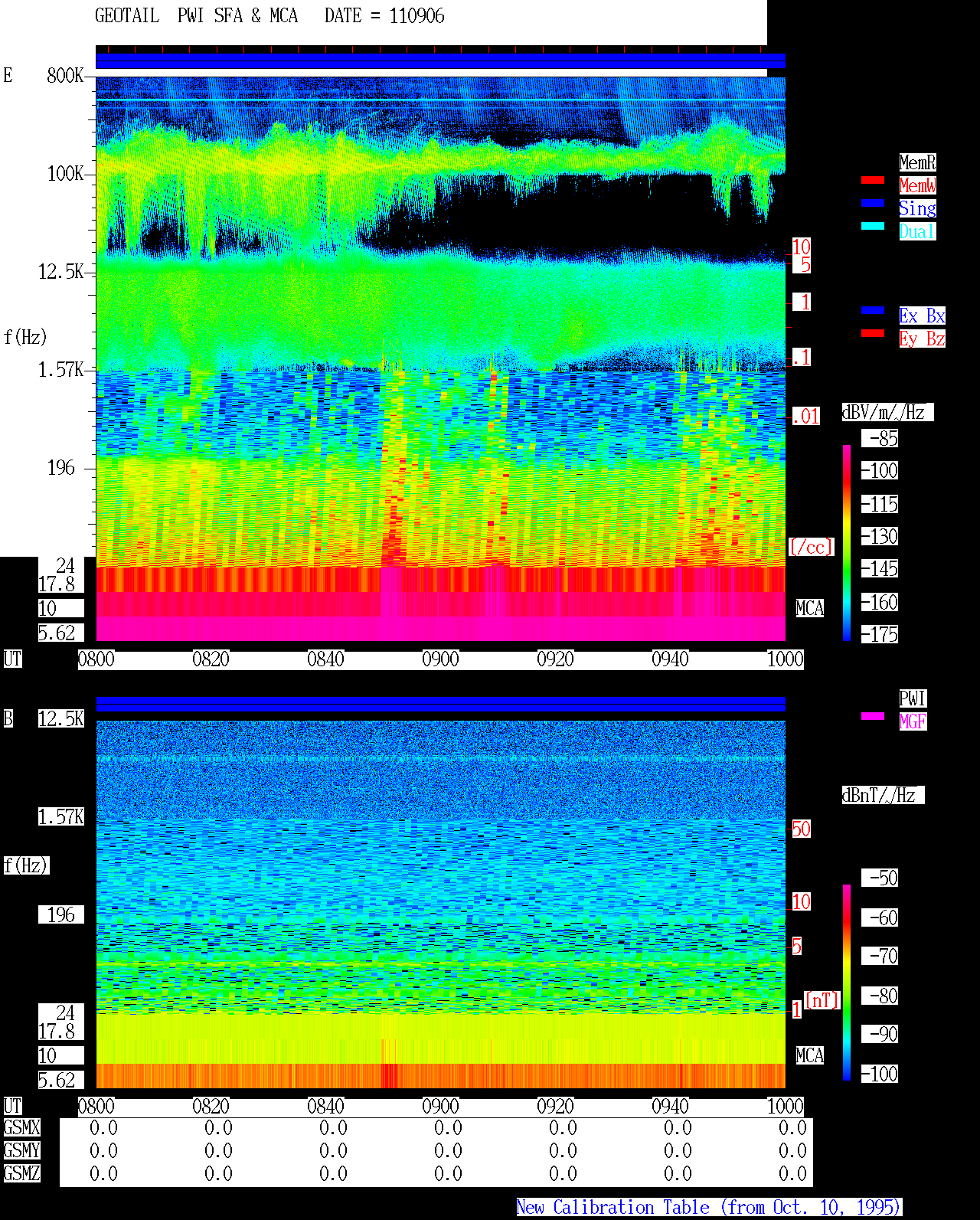Click the 0940 time label under B panel
980x1220 pixels.
[x=670, y=1107]
